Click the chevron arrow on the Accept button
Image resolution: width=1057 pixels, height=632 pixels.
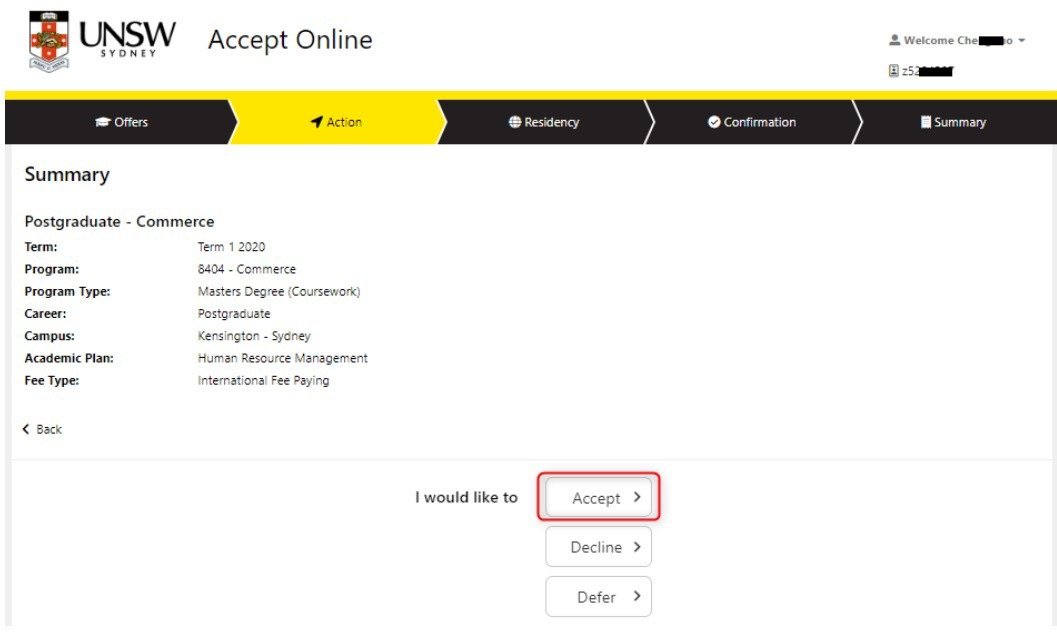[x=636, y=497]
